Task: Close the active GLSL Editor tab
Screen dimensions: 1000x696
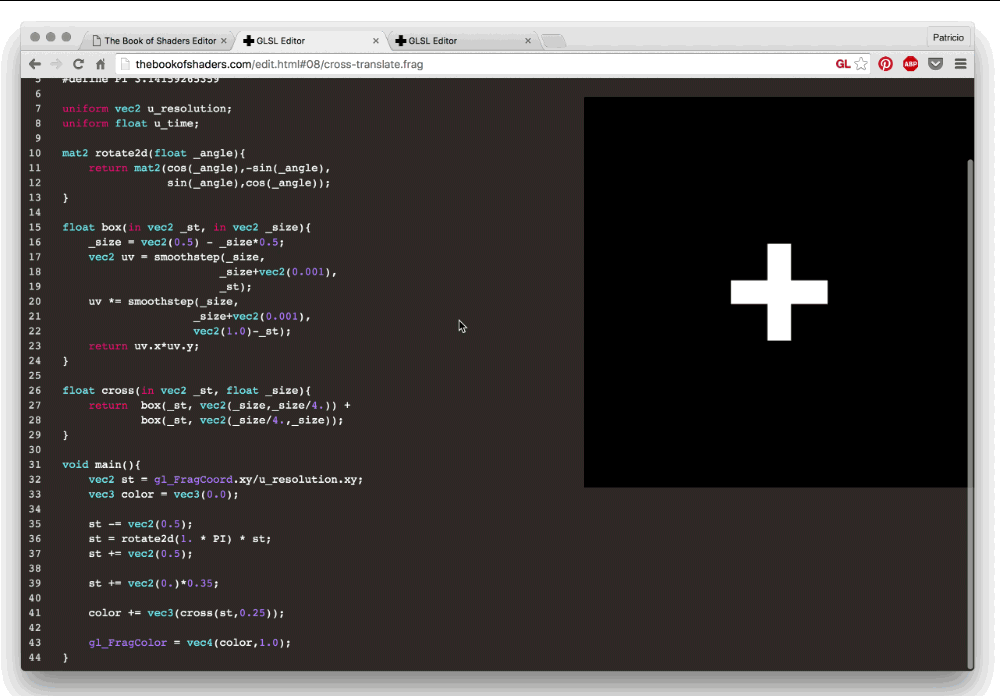Action: click(376, 41)
